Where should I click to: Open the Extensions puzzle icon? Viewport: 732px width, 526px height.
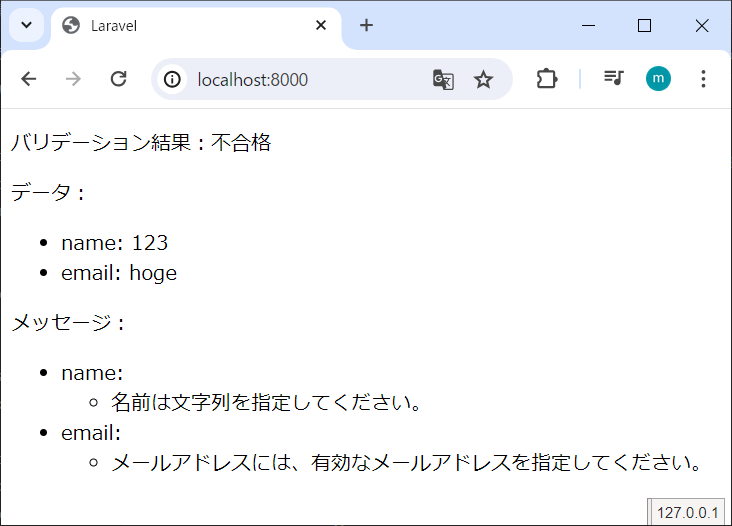pos(547,79)
